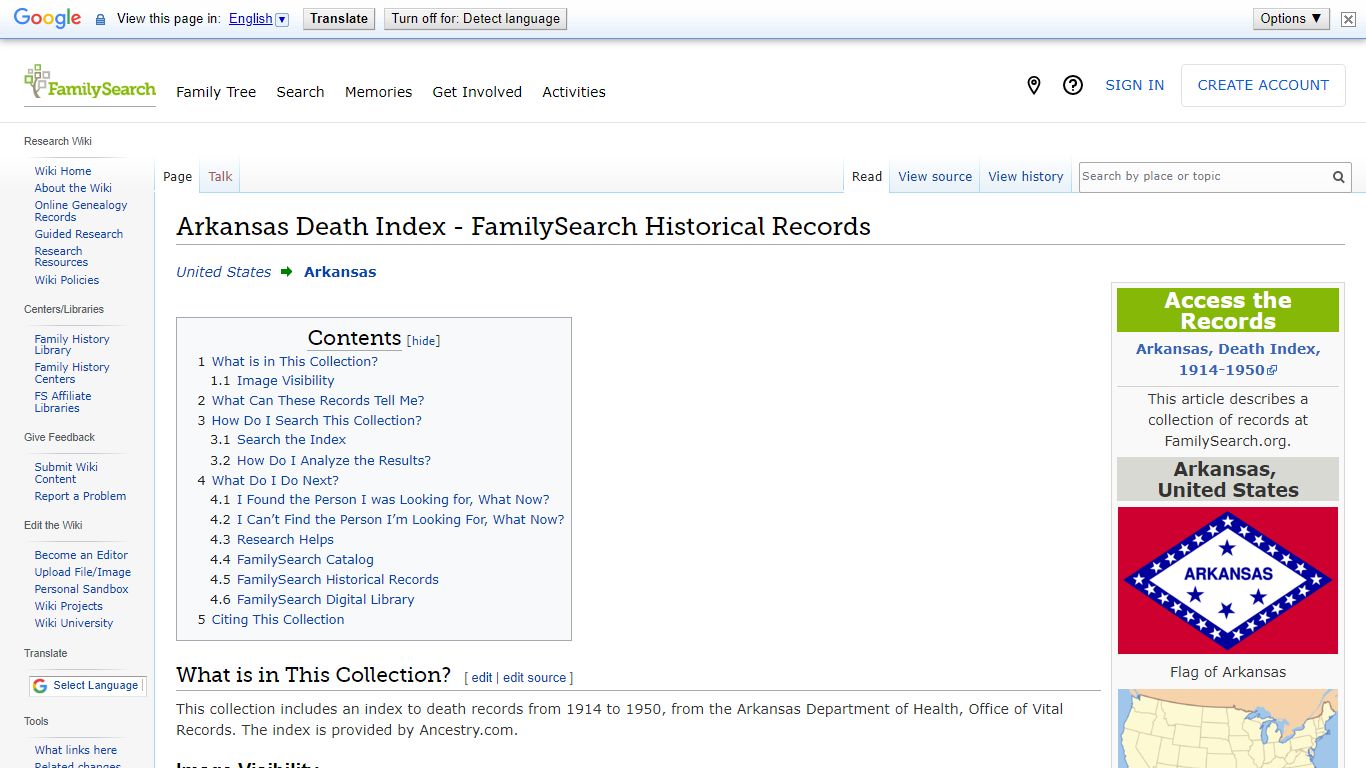Hide the Contents table

pos(424,341)
